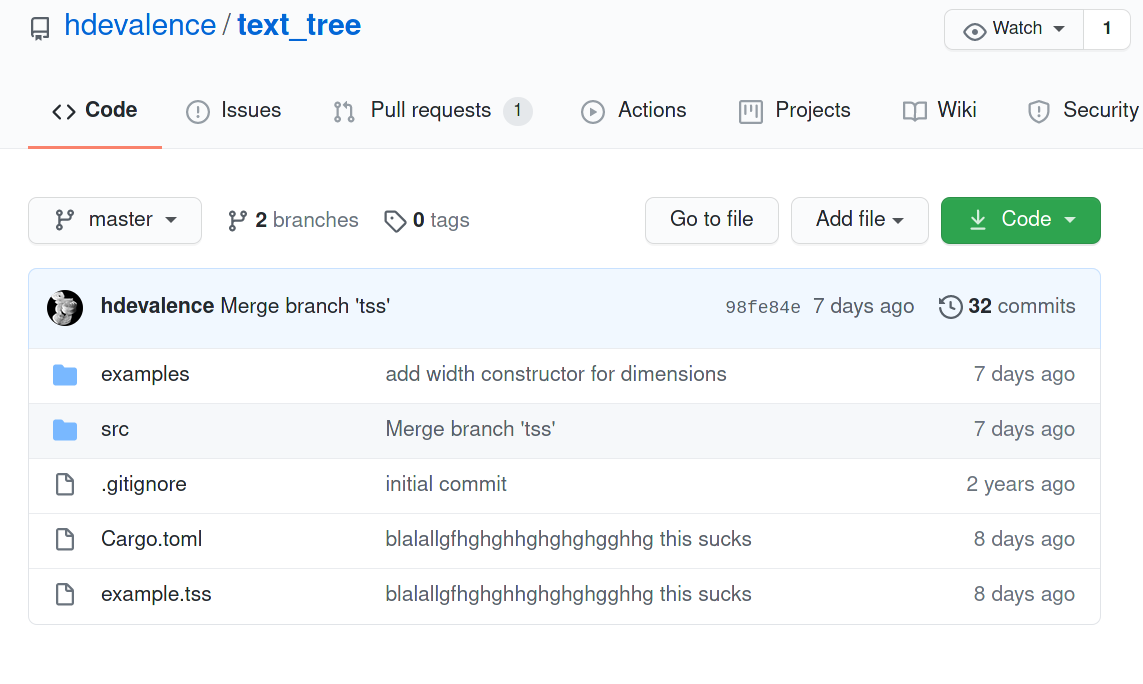Open the Projects tab
This screenshot has height=684, width=1143.
tap(794, 110)
